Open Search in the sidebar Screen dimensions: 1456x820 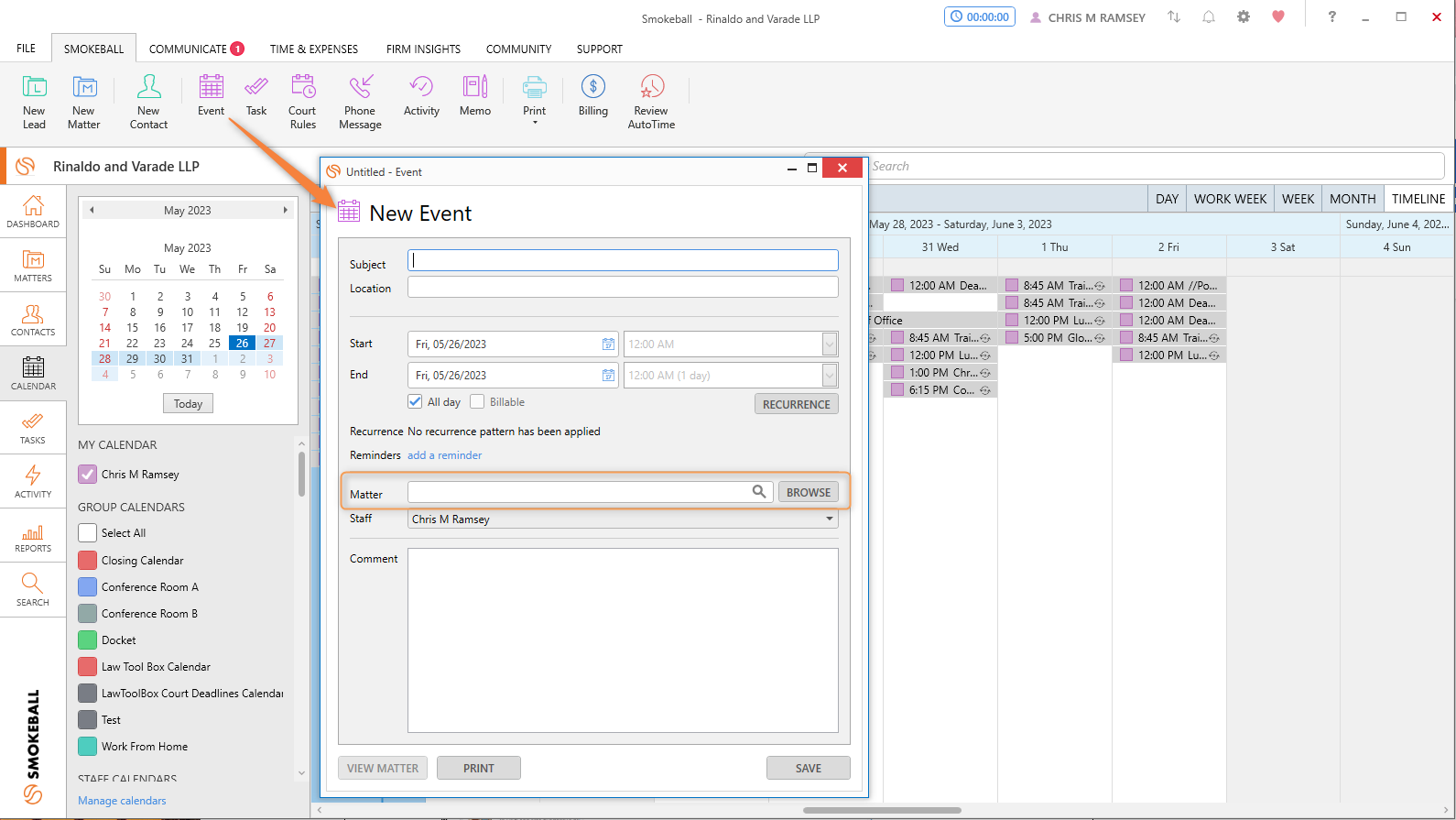pyautogui.click(x=33, y=590)
